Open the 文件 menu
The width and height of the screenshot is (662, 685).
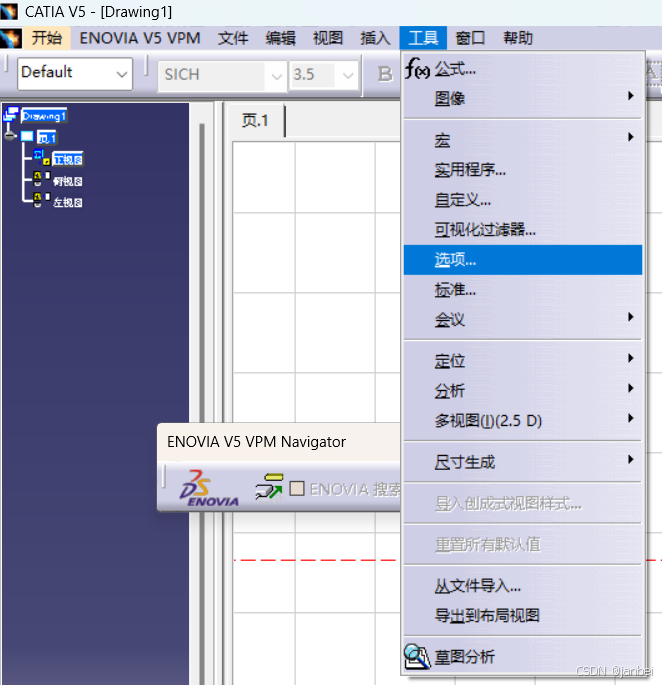(233, 38)
